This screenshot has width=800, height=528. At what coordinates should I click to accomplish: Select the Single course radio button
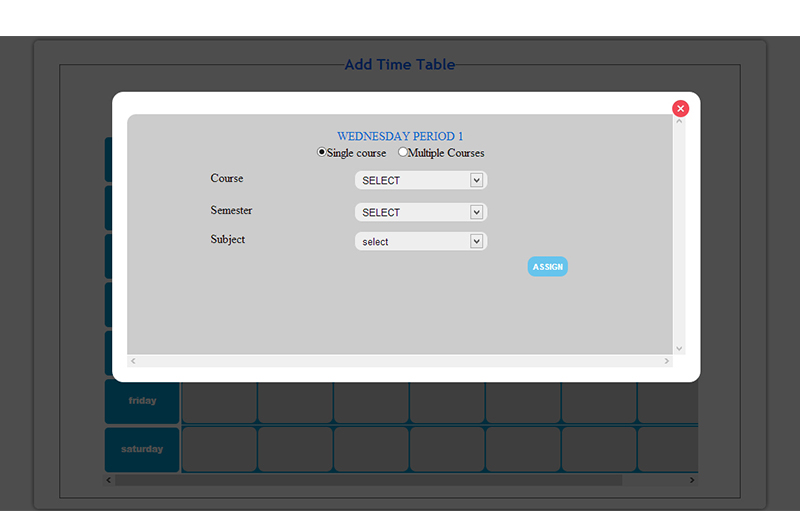(x=322, y=153)
